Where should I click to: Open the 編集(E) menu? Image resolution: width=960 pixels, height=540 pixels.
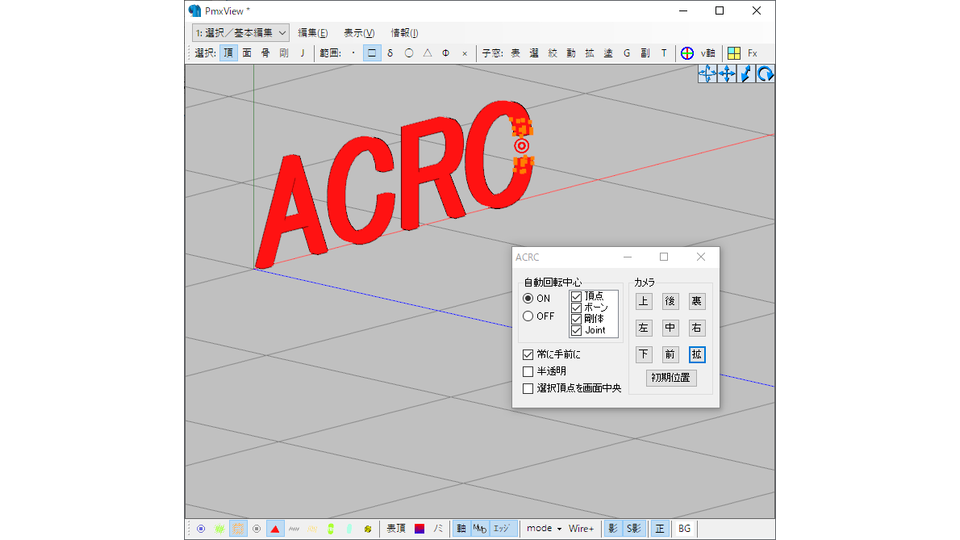312,33
